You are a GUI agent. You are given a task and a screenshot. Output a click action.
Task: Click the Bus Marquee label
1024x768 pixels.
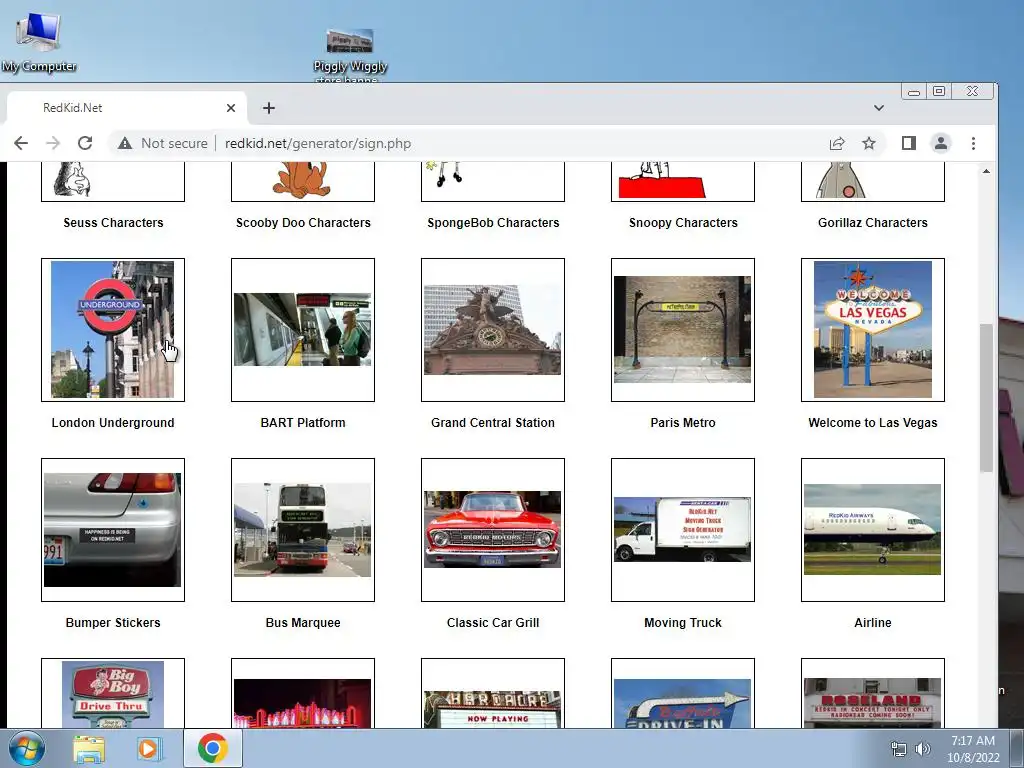click(303, 622)
